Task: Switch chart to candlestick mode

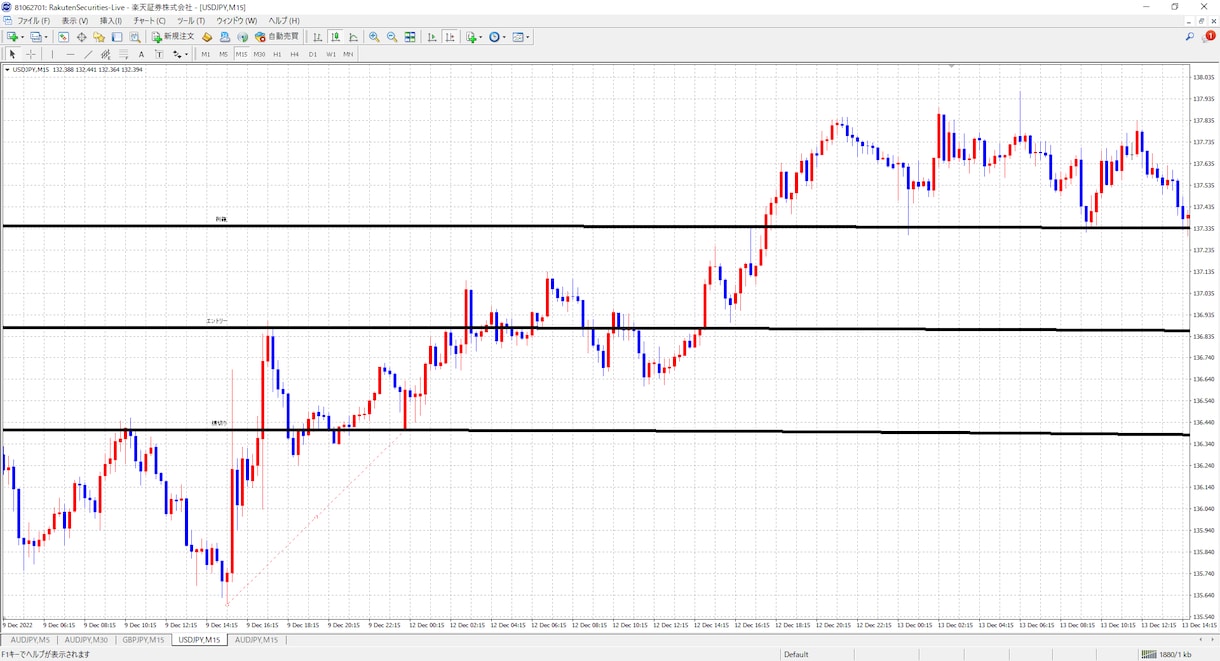Action: point(336,37)
